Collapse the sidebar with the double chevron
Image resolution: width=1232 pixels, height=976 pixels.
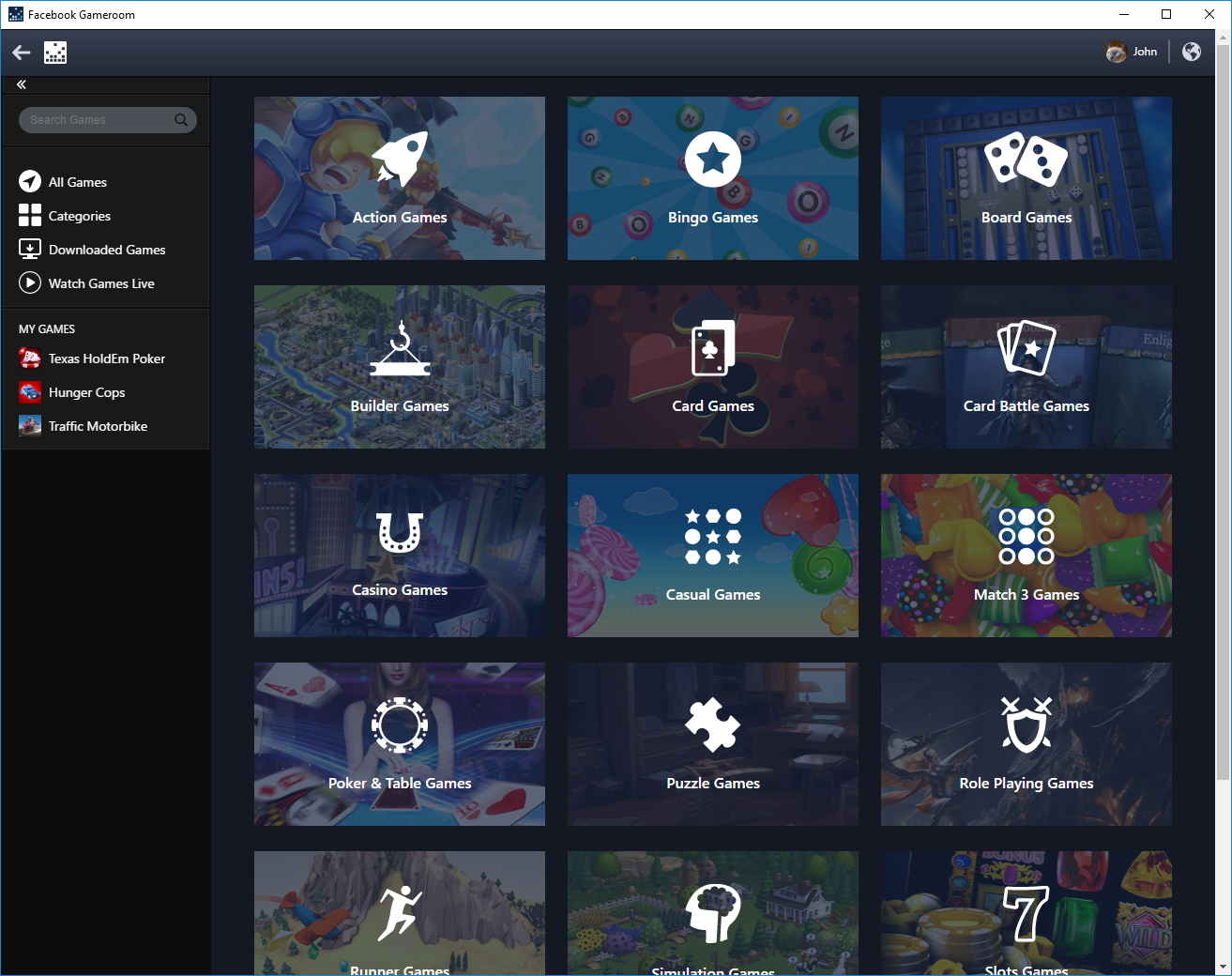21,84
